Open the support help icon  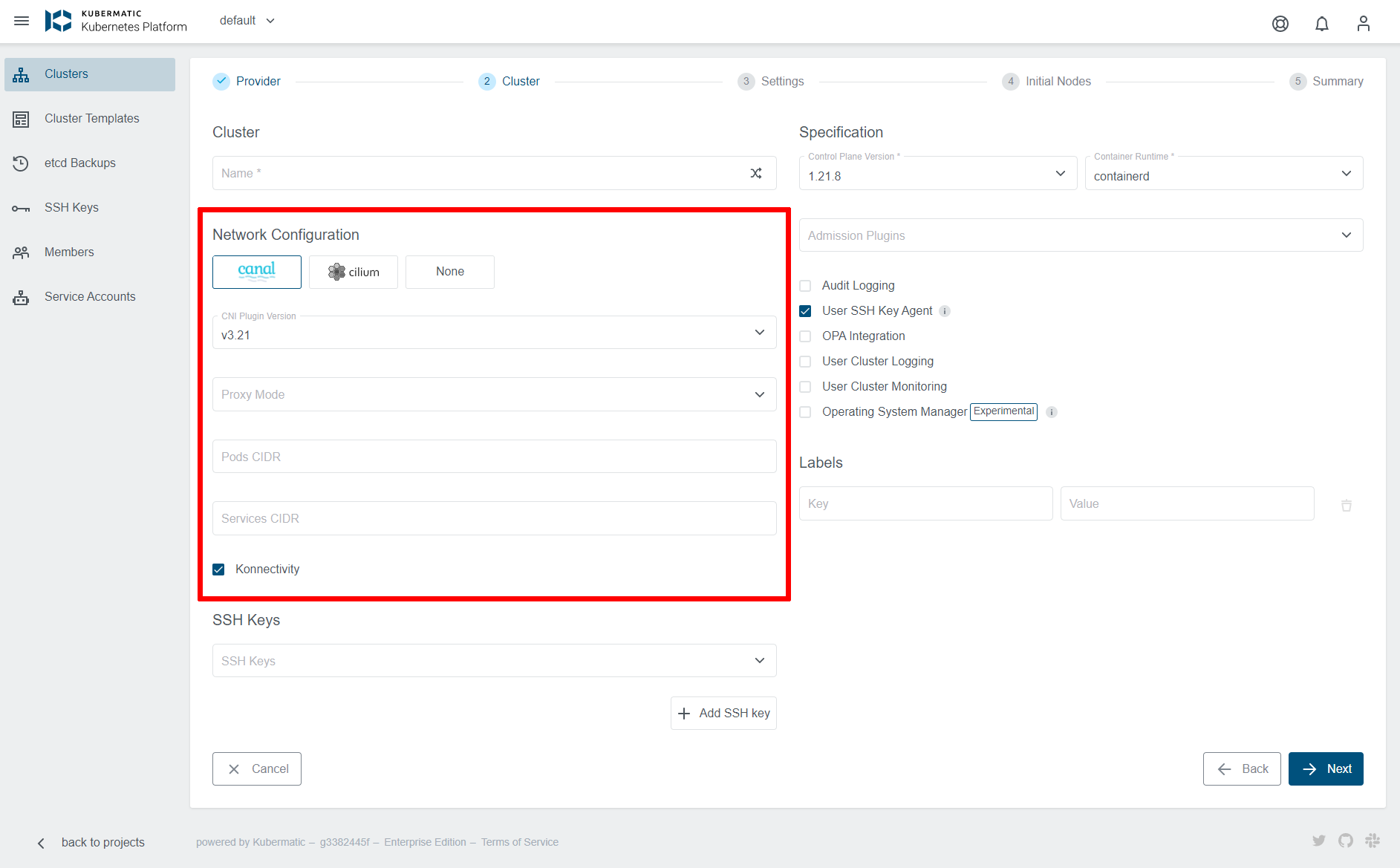point(1280,23)
